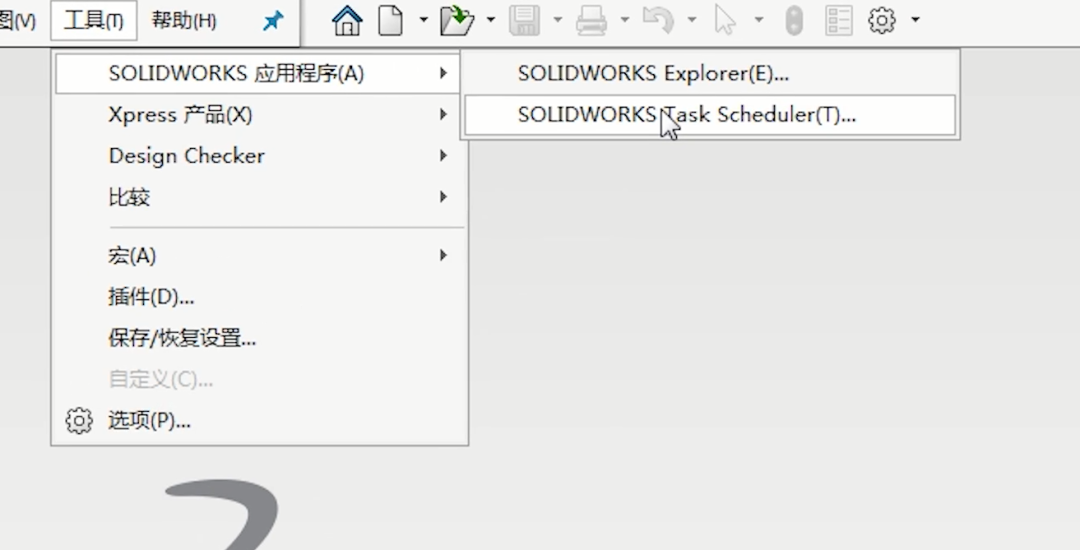Expand the Select tool dropdown arrow
The image size is (1080, 550).
pos(758,20)
